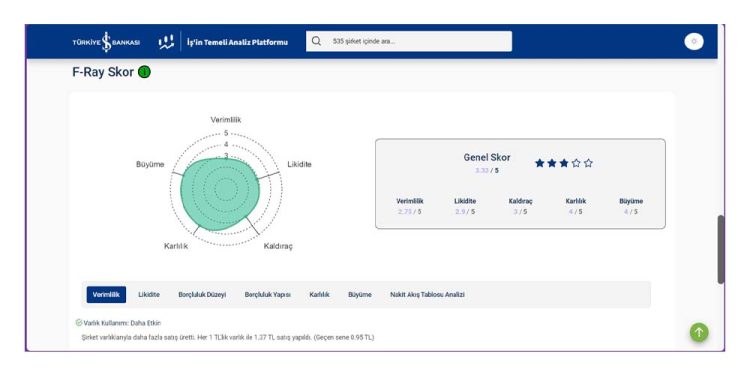This screenshot has width=750, height=375.
Task: Switch to the Karlılık tab
Action: tap(319, 295)
